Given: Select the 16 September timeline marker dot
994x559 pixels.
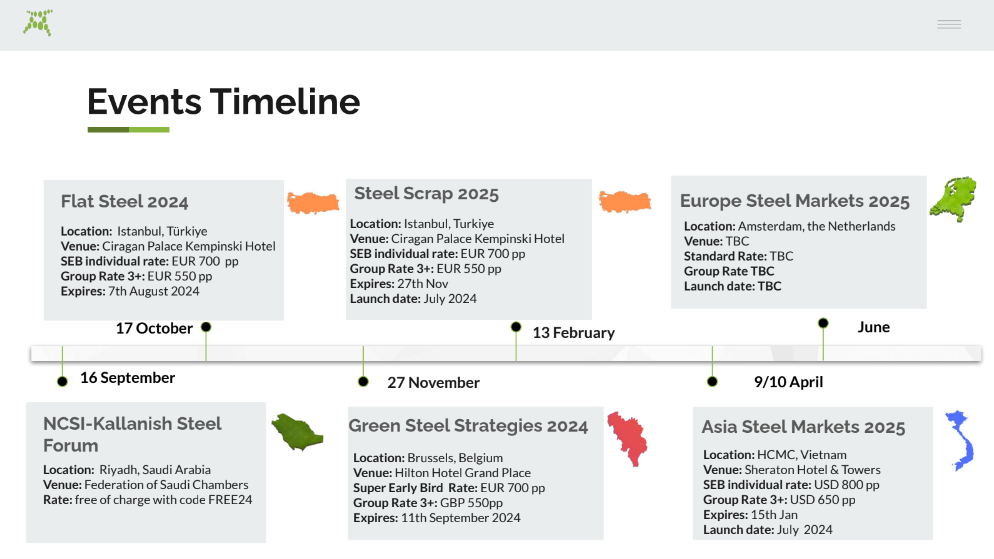Looking at the screenshot, I should [62, 380].
